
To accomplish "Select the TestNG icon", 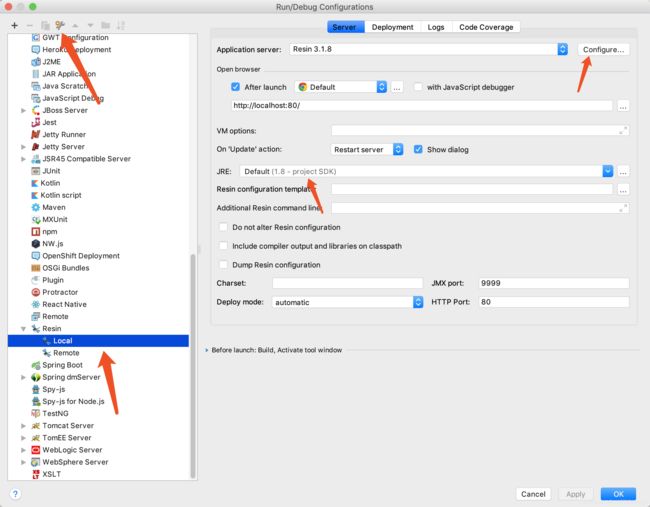I will pos(36,413).
